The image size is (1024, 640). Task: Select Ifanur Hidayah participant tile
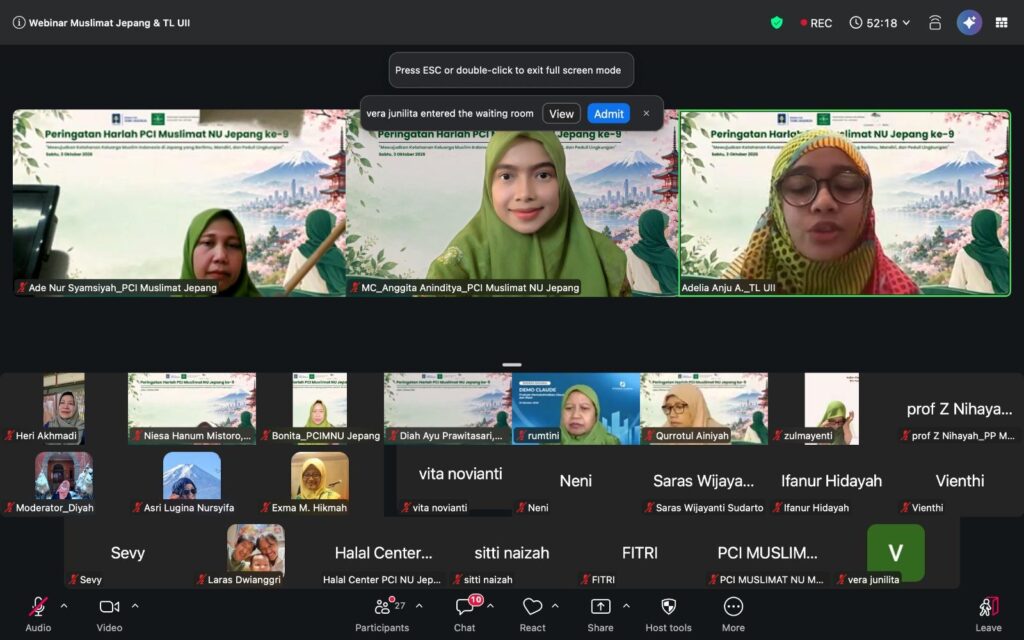[831, 481]
